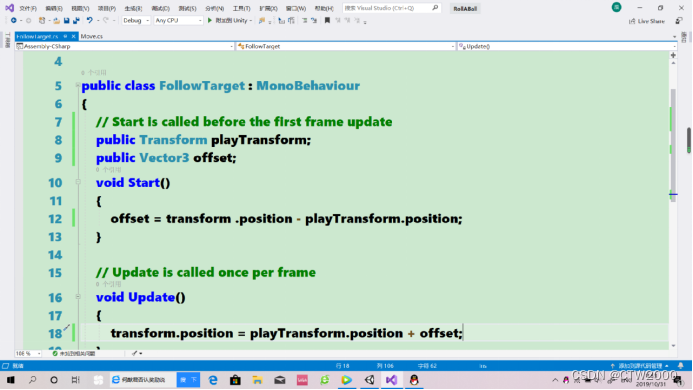Image resolution: width=693 pixels, height=390 pixels.
Task: Click the RollABall solution name button
Action: (465, 8)
